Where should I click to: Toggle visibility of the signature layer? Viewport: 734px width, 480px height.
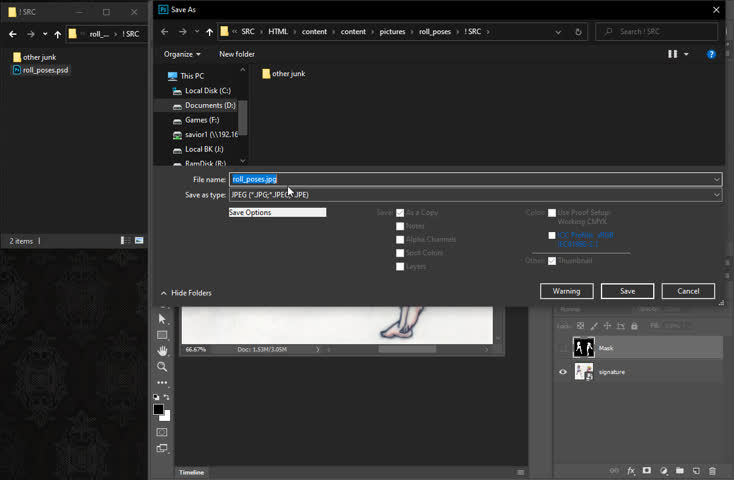563,372
